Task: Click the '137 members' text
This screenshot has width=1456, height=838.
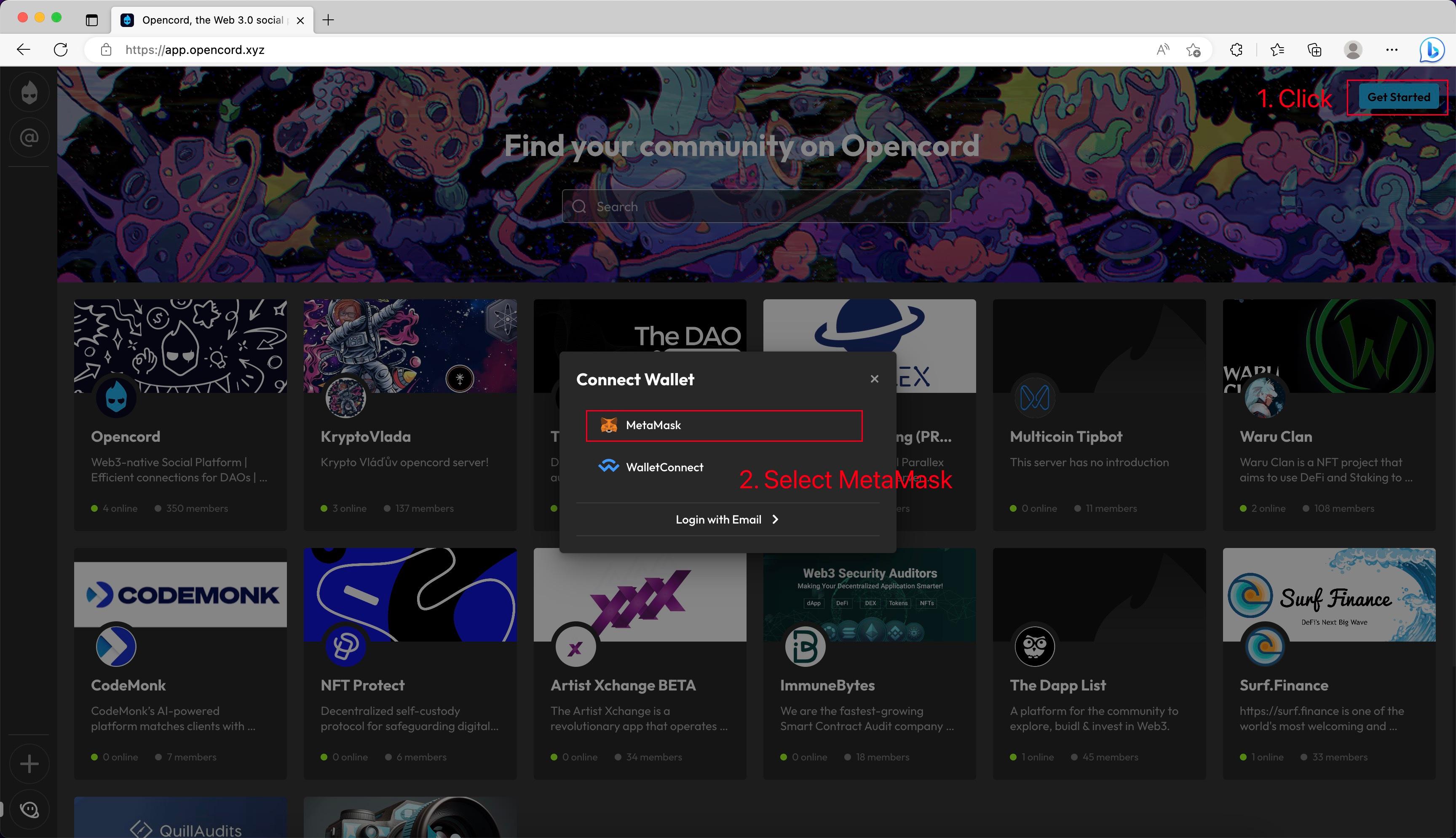Action: [424, 508]
